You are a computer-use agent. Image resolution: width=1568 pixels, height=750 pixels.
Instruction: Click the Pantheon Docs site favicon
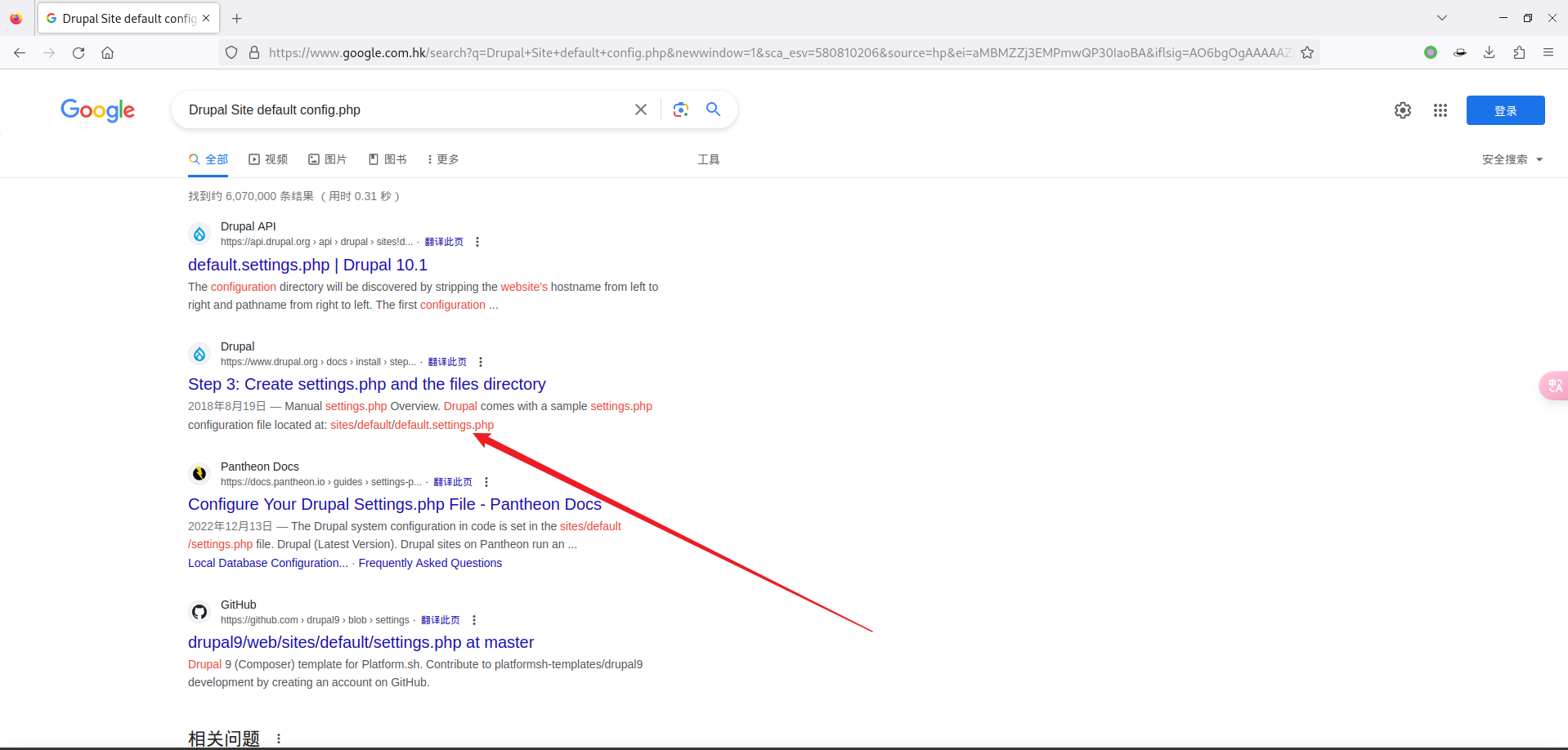click(x=199, y=474)
